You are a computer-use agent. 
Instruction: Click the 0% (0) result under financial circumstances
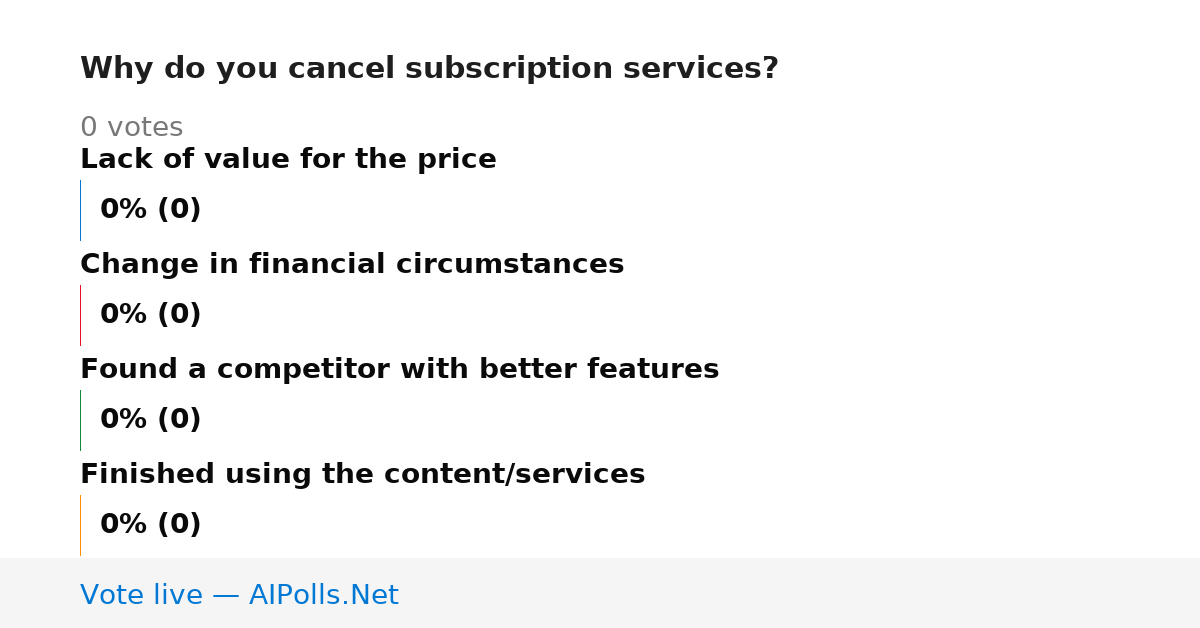(150, 315)
